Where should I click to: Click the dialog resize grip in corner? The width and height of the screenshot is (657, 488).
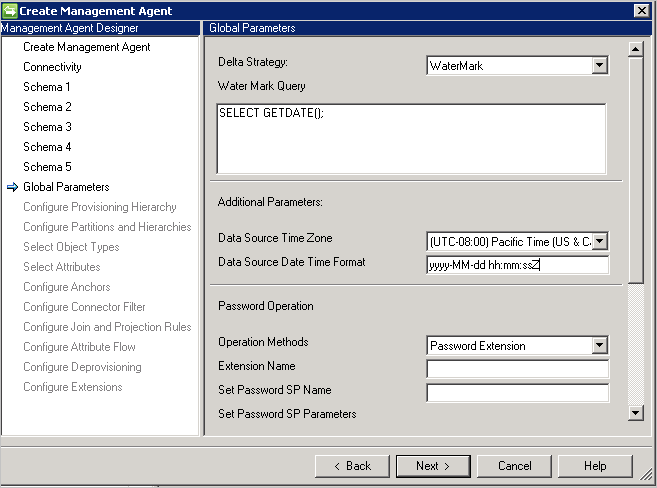[648, 475]
